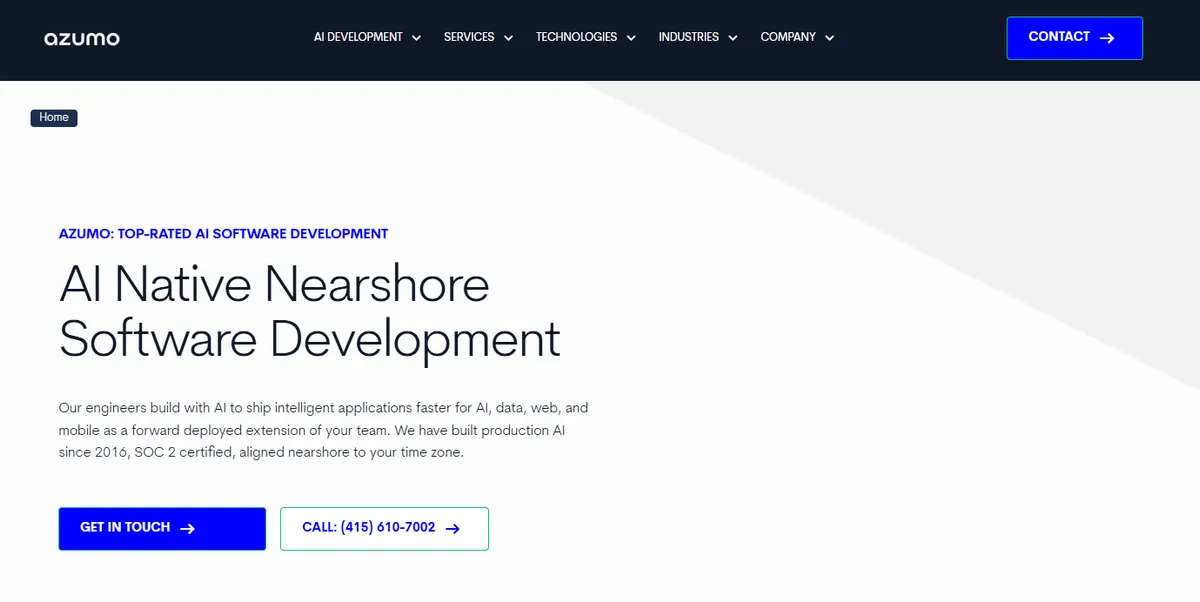Click the paragraph starting 'Our engineers build with AI'
This screenshot has height=602, width=1200.
pos(324,430)
